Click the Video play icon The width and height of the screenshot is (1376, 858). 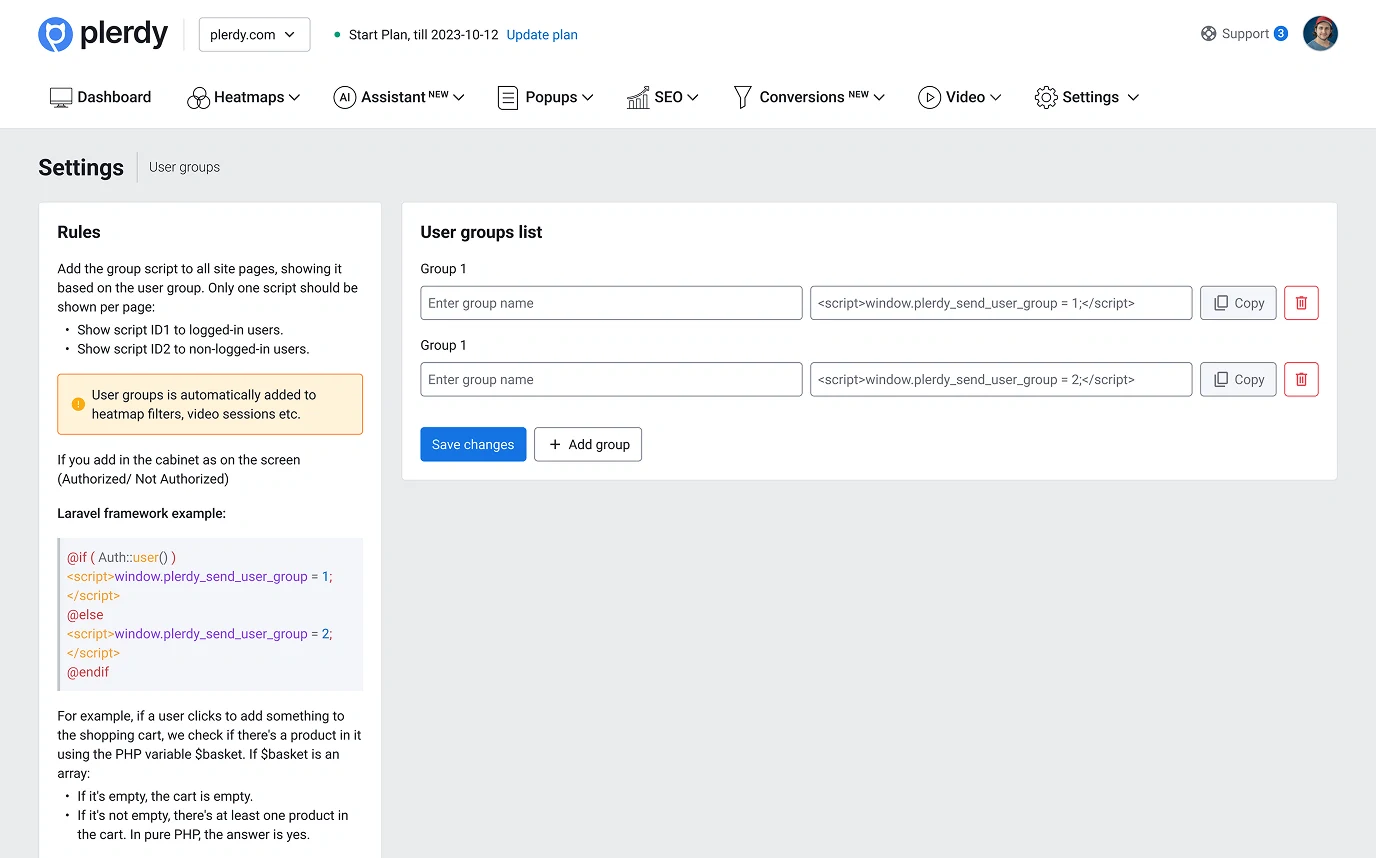929,97
